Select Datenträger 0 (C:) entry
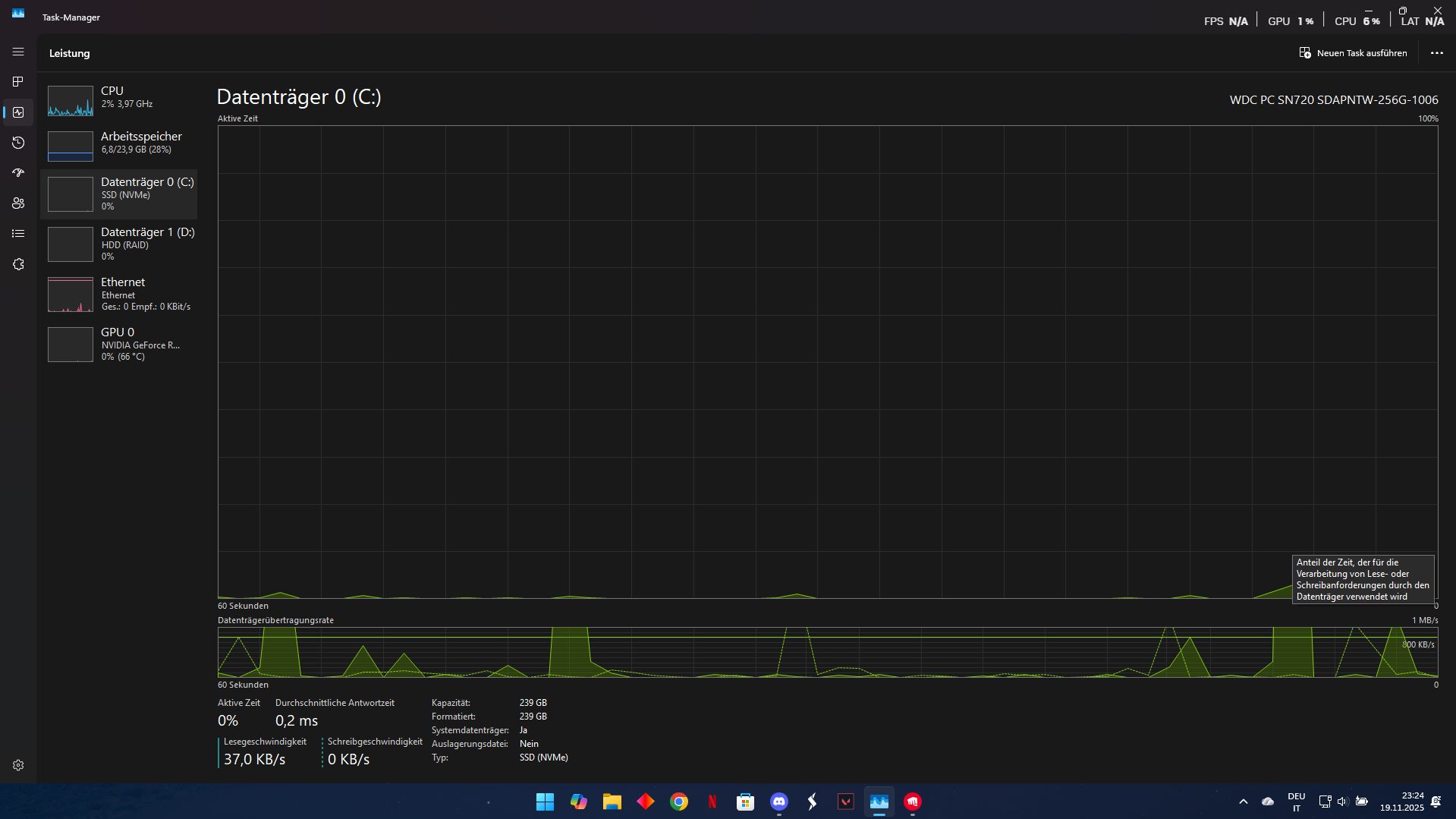Image resolution: width=1456 pixels, height=819 pixels. click(x=119, y=194)
